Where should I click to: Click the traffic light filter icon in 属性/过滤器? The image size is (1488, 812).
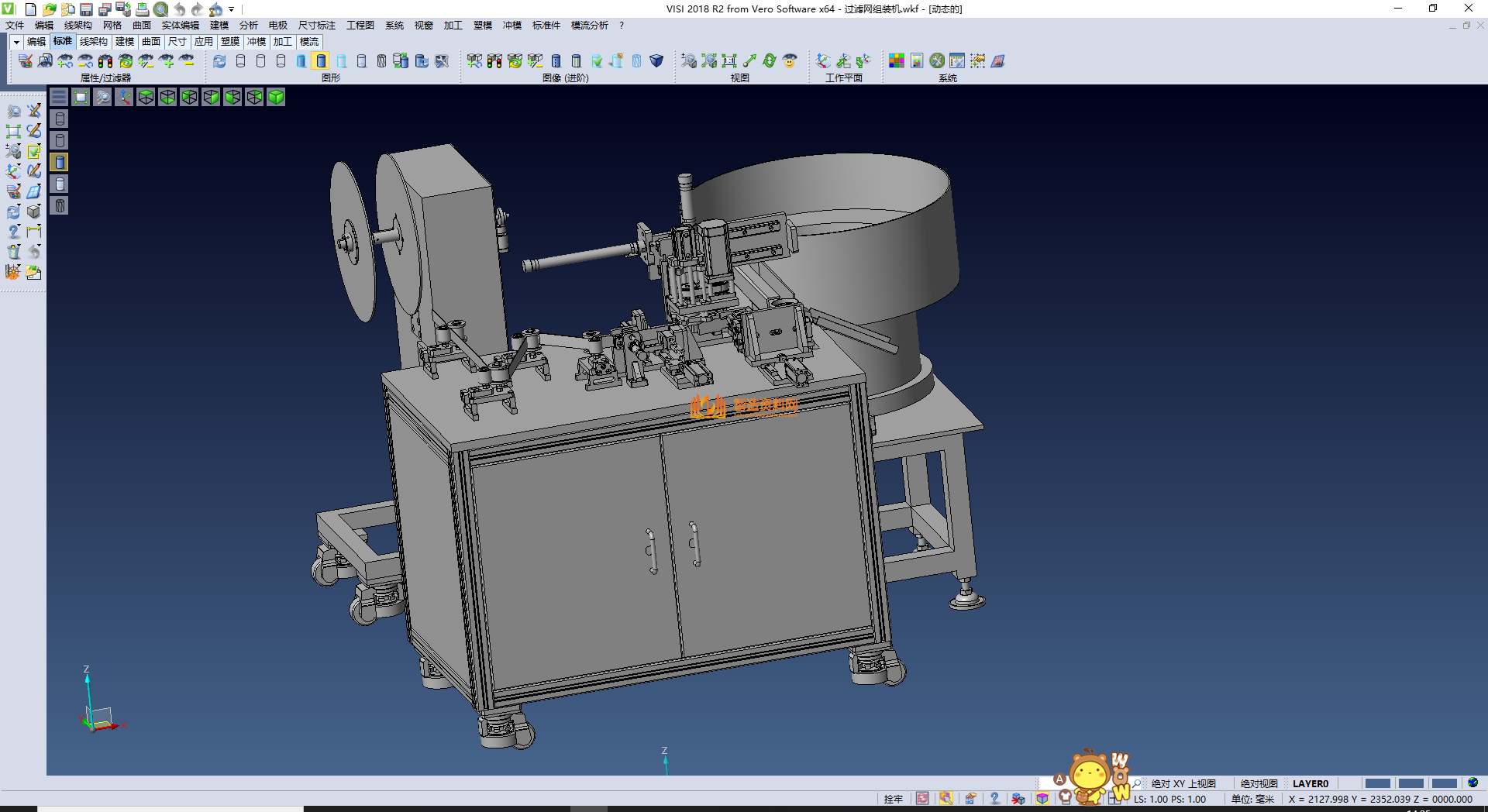105,60
